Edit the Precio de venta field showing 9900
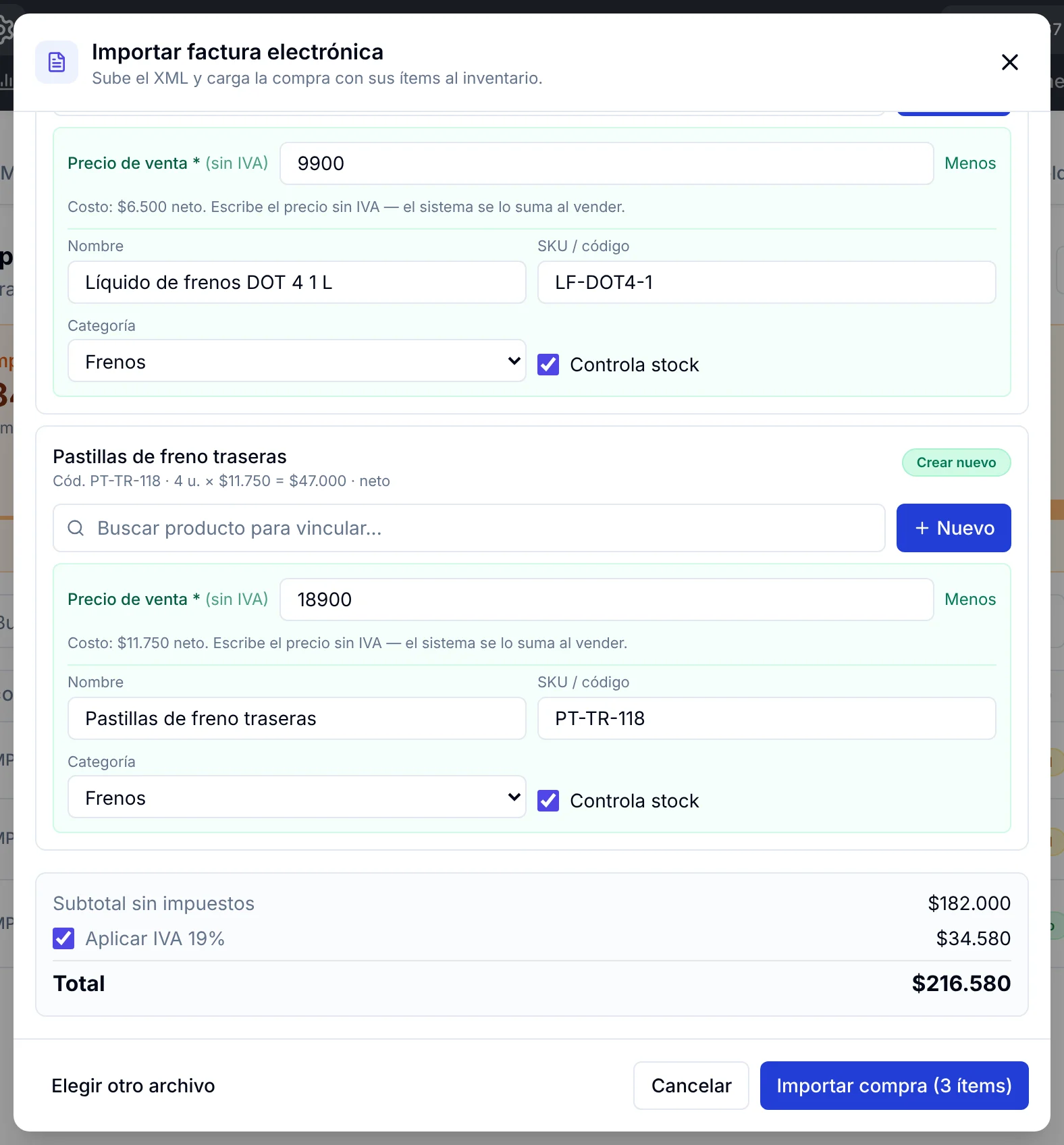 [607, 163]
